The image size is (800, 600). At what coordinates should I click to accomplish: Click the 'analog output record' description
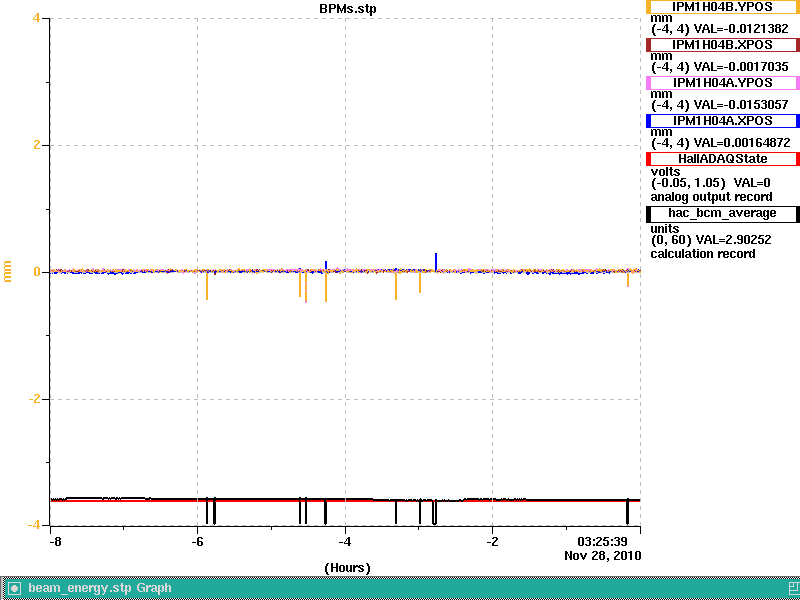tap(711, 197)
